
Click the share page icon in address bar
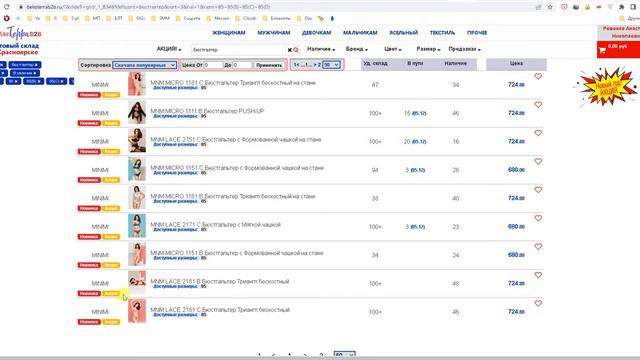pyautogui.click(x=538, y=7)
